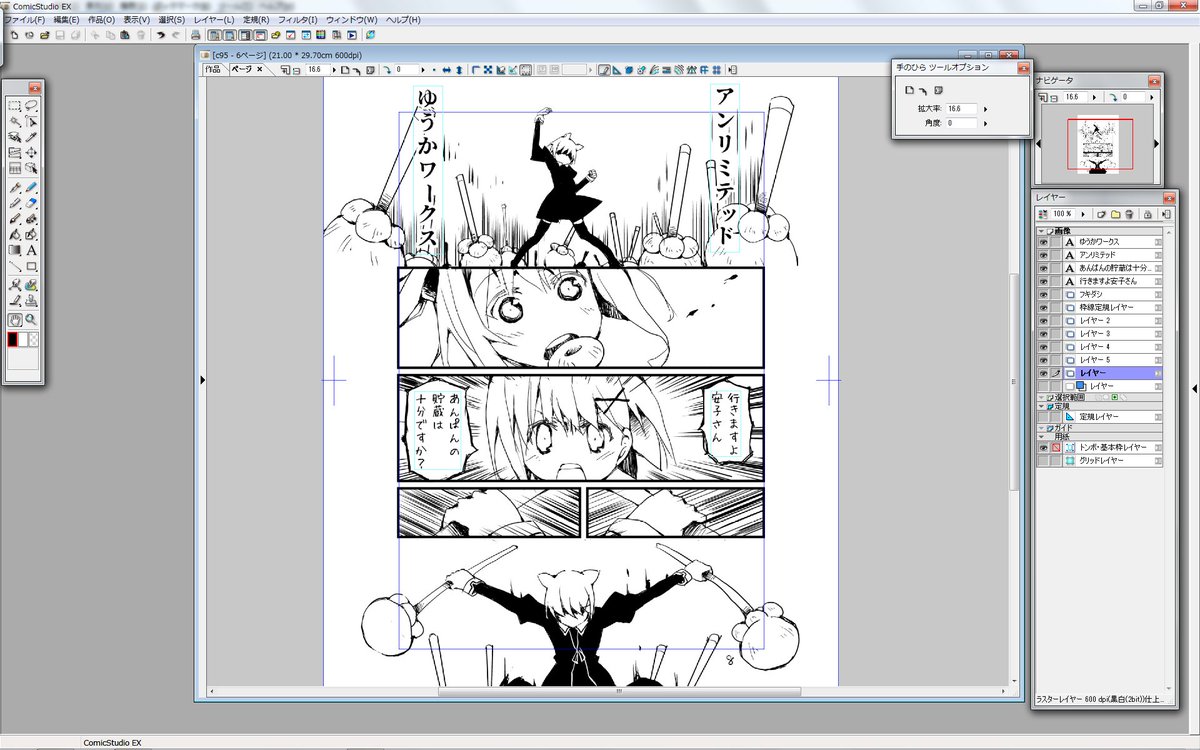Select the pencil tool
Viewport: 1200px width, 750px height.
click(15, 203)
